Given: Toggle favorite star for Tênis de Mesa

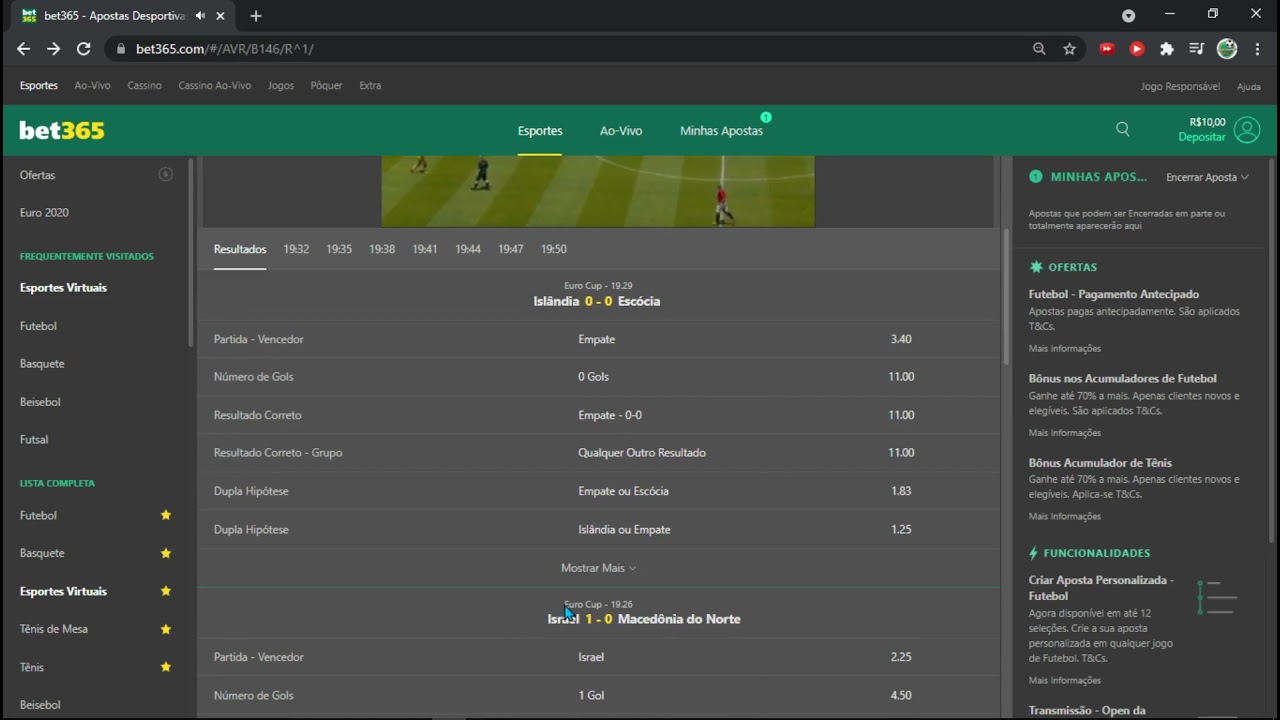Looking at the screenshot, I should tap(166, 629).
